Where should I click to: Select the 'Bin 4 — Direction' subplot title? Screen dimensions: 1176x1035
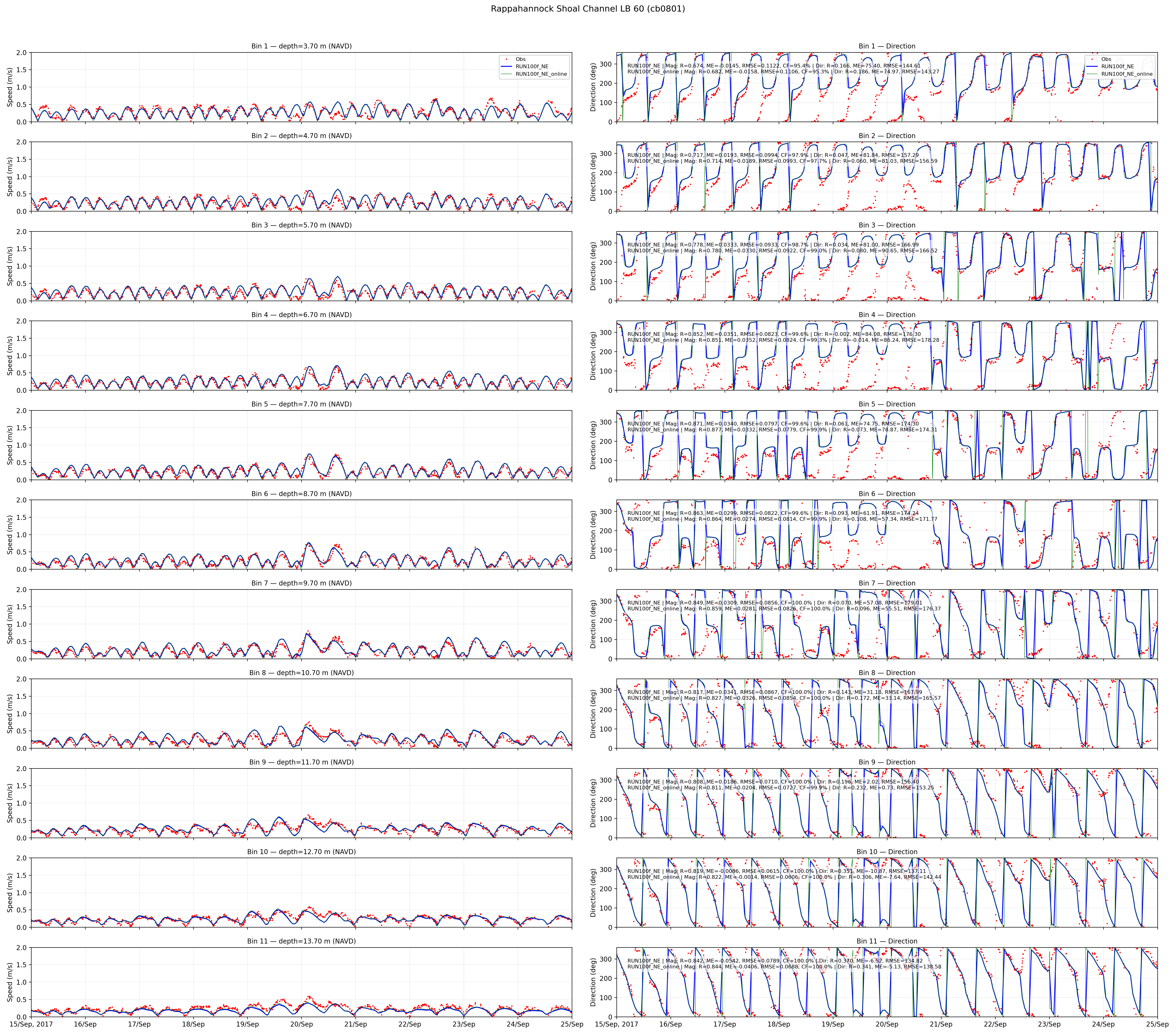pyautogui.click(x=887, y=315)
